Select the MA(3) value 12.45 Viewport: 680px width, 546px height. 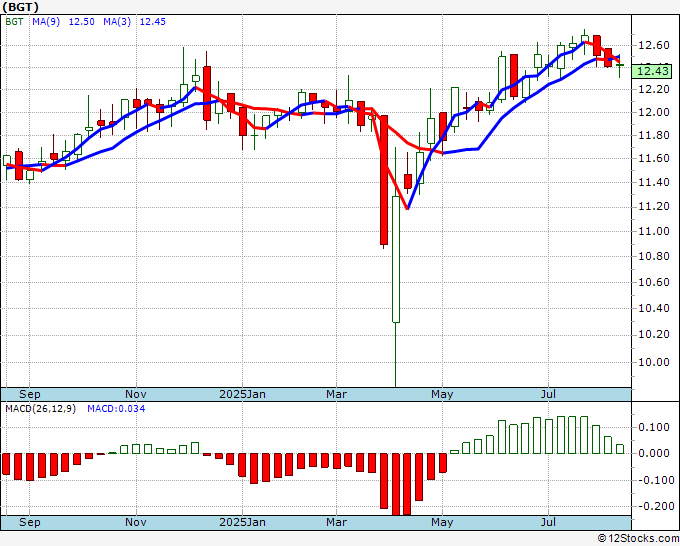pos(153,22)
